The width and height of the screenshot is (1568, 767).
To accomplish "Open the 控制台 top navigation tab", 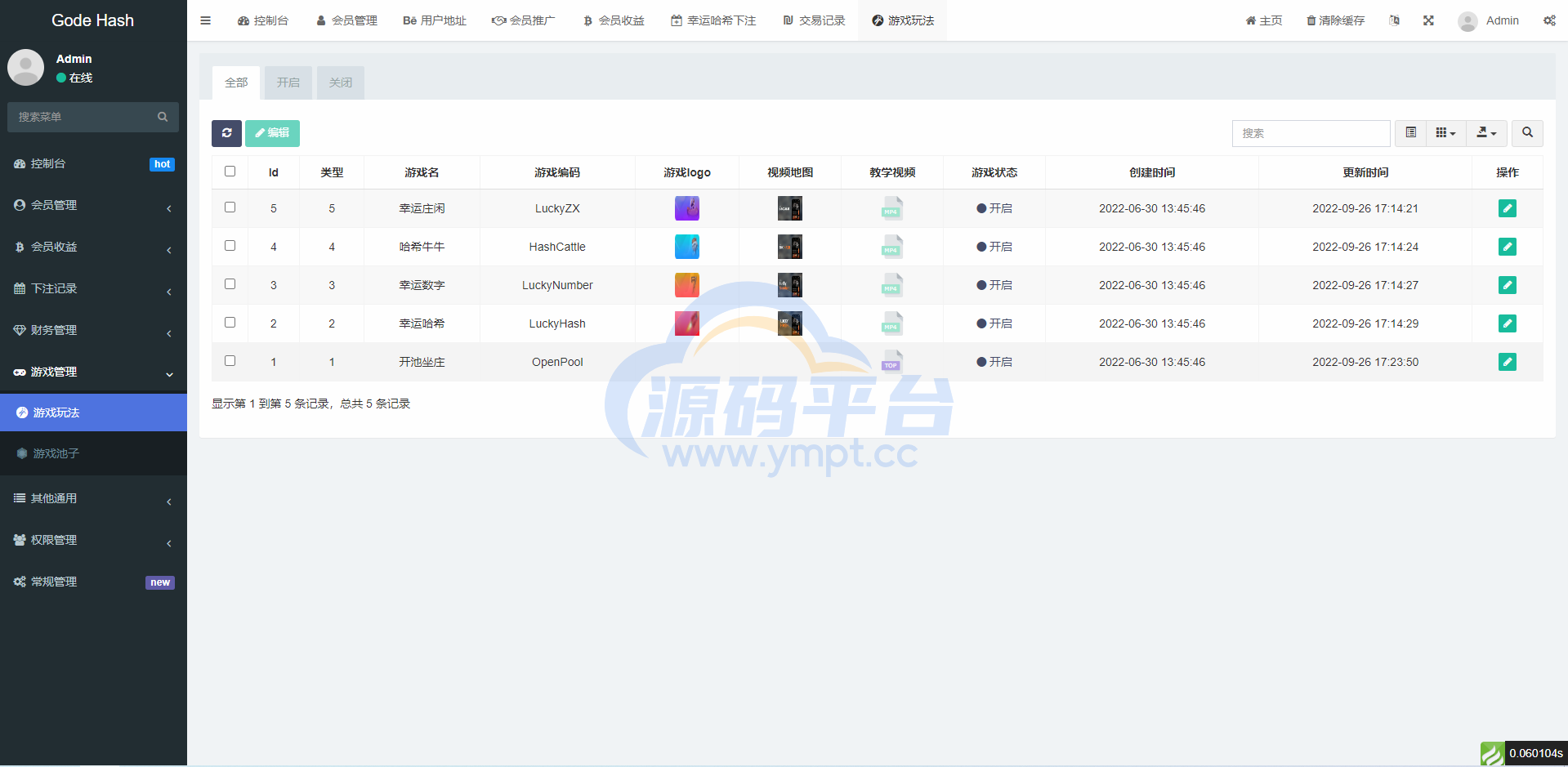I will click(x=263, y=20).
